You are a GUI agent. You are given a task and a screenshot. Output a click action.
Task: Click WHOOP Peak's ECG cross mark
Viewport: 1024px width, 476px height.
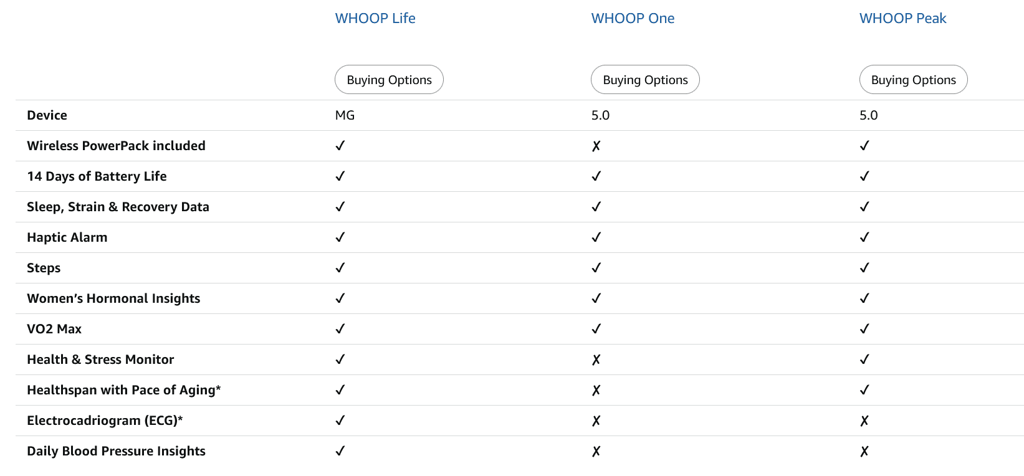[864, 421]
